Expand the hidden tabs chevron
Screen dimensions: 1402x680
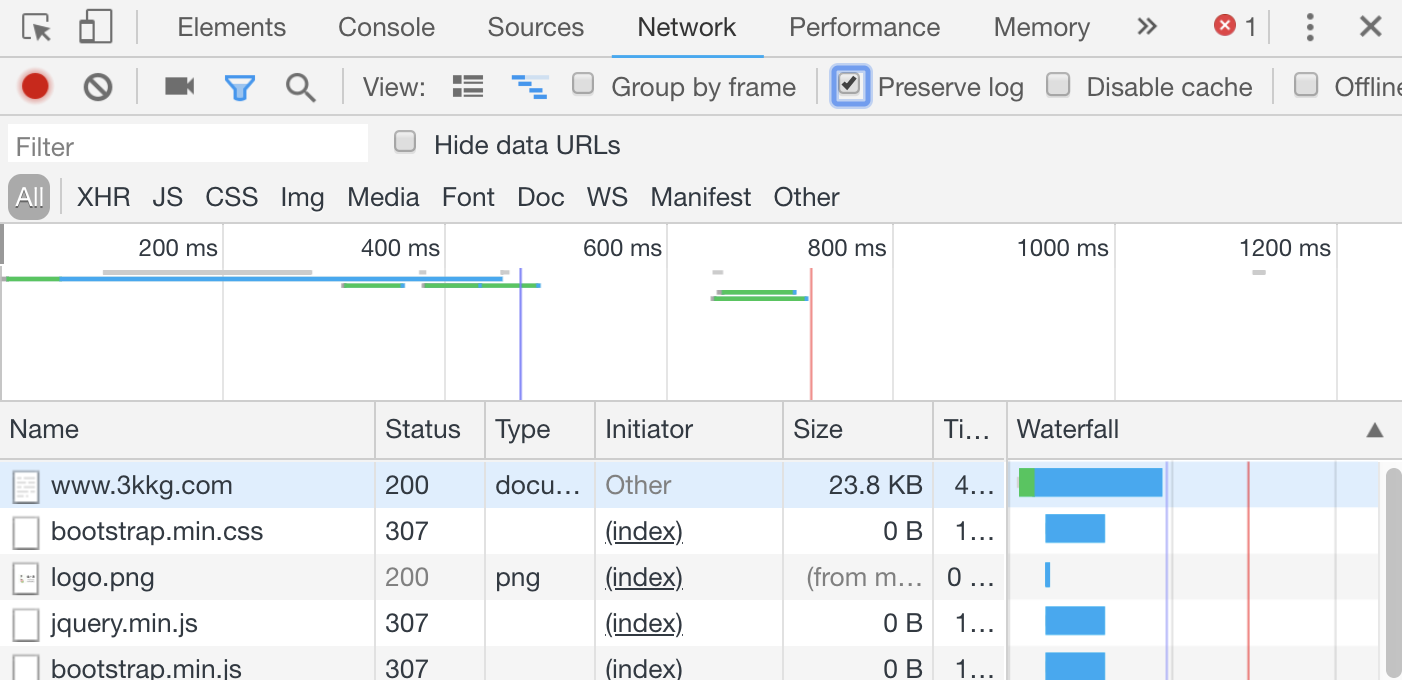[1147, 27]
